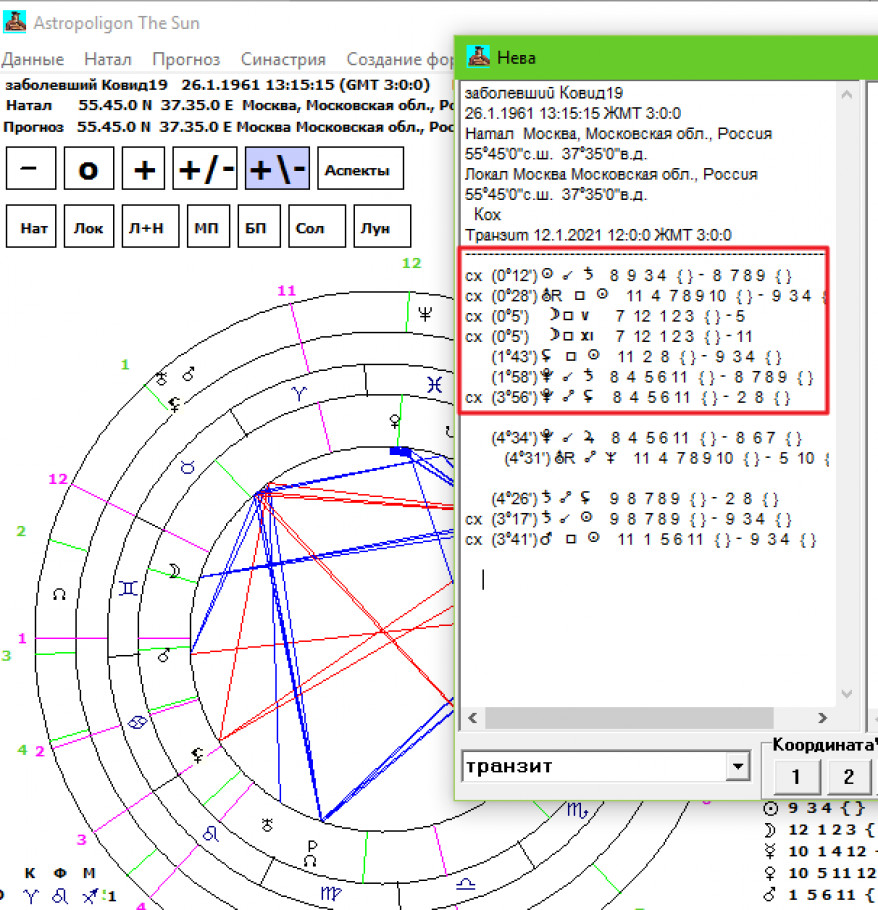Click the Sagittarius glyph under the М label

(90, 897)
